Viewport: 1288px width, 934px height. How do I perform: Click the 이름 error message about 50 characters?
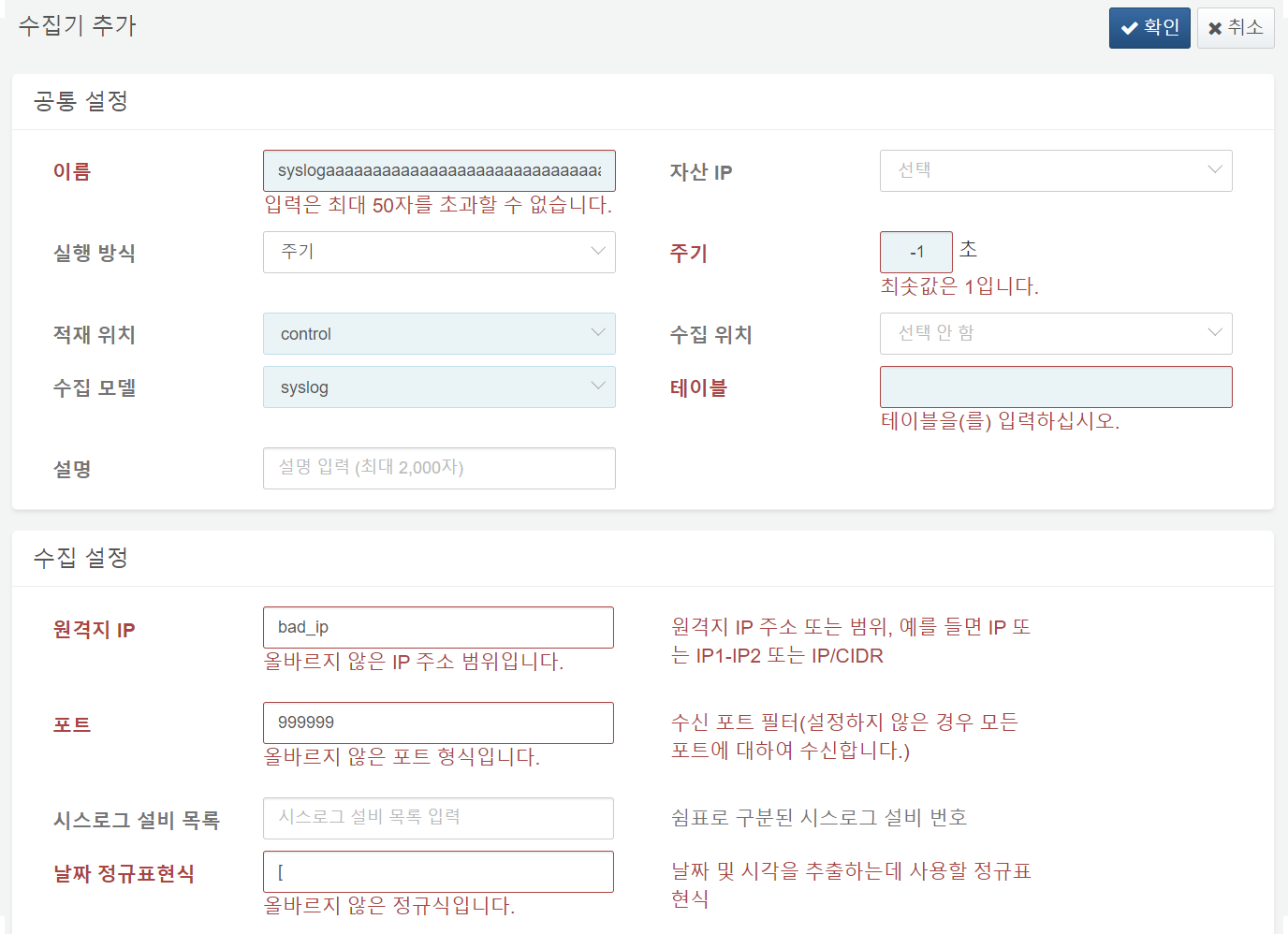(x=438, y=205)
